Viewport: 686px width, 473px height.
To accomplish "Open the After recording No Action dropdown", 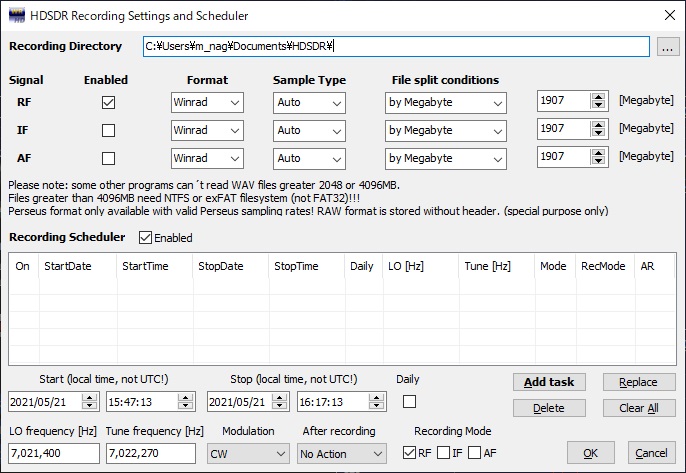I will 342,454.
